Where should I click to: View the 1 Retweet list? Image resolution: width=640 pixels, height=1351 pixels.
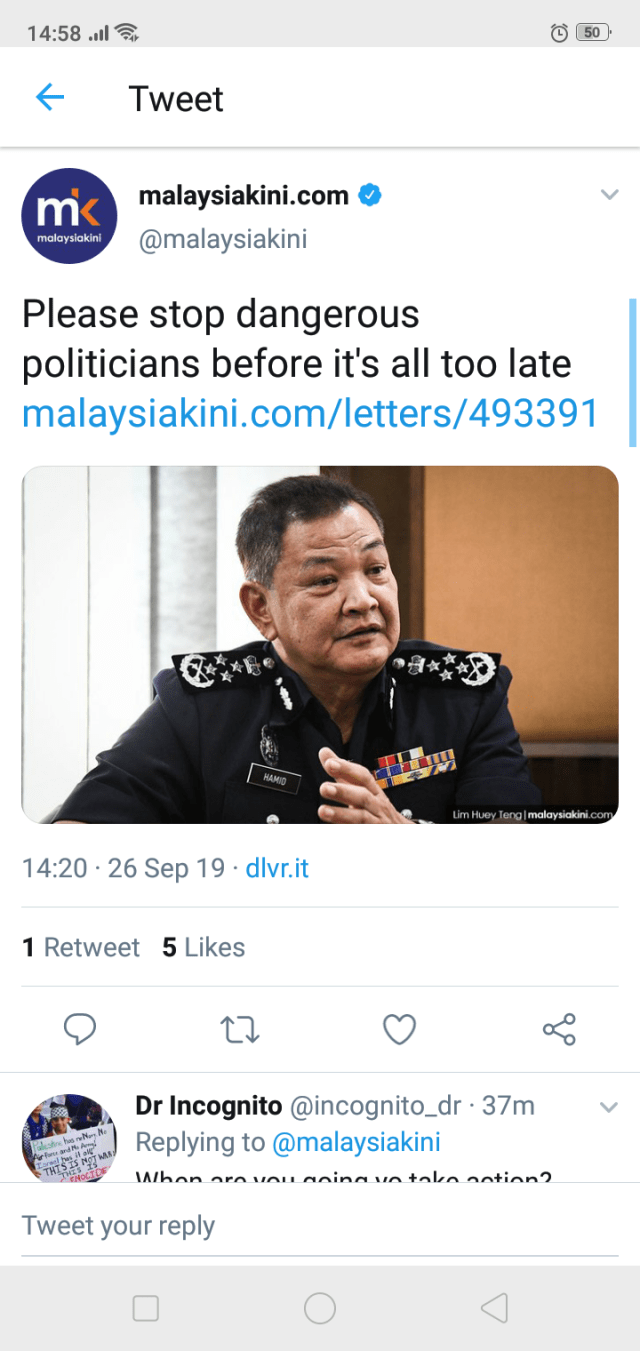pyautogui.click(x=81, y=947)
